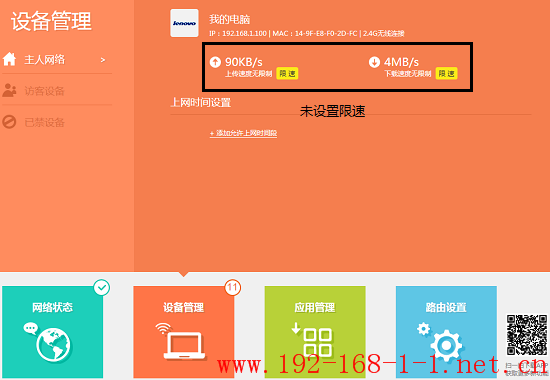Click the 上传速度无限制 label
550x380 pixels.
tap(249, 74)
